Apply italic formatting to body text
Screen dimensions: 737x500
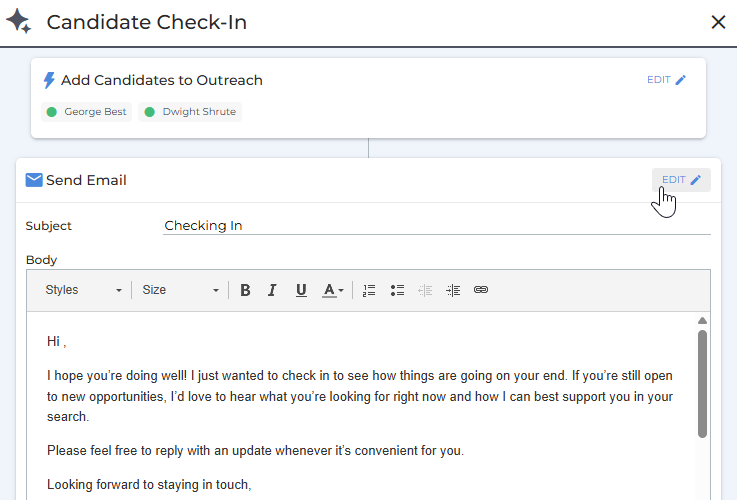(272, 290)
